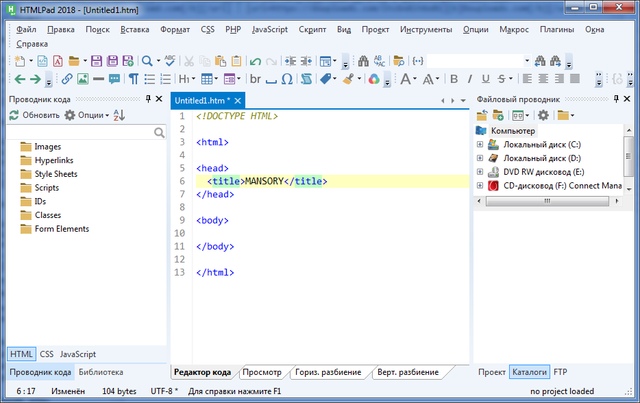640x403 pixels.
Task: Open the Опции dropdown in code explorer
Action: point(87,116)
